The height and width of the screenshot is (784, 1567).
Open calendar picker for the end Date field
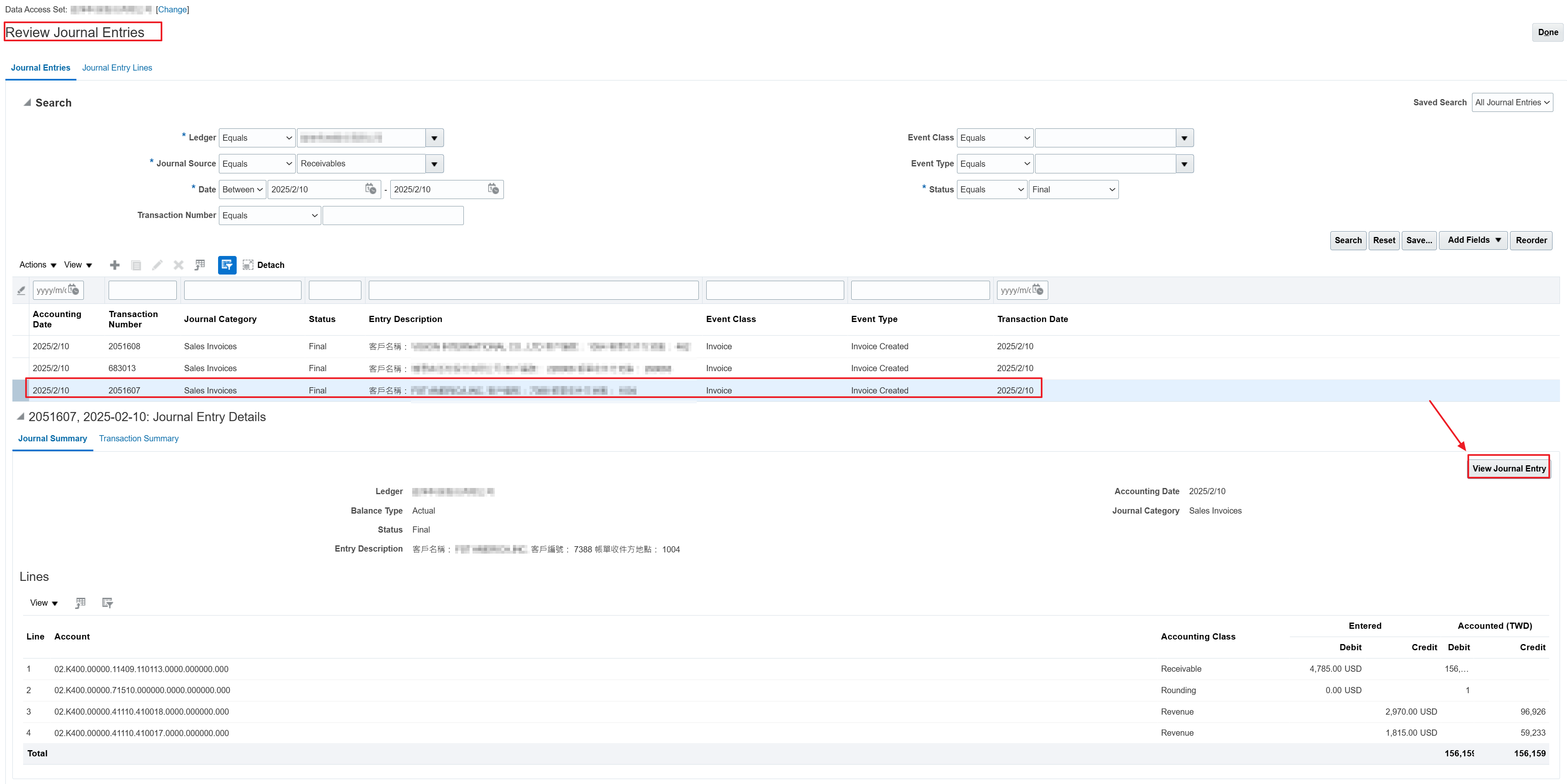pos(493,189)
